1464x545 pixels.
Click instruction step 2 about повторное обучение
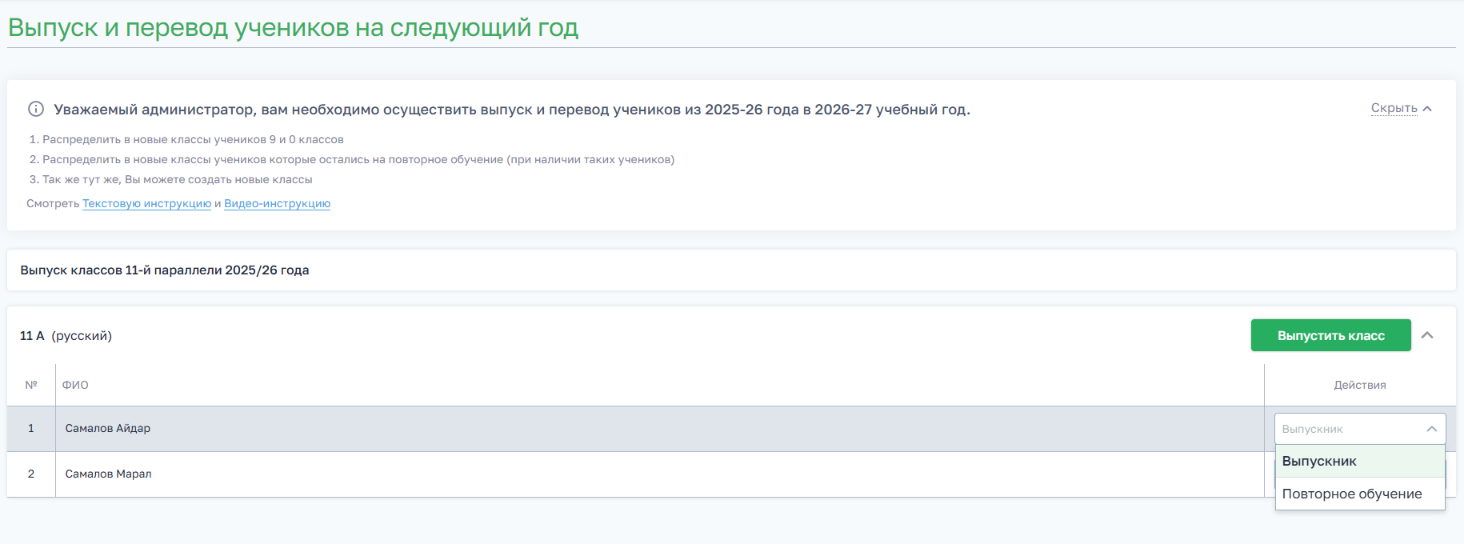tap(352, 159)
